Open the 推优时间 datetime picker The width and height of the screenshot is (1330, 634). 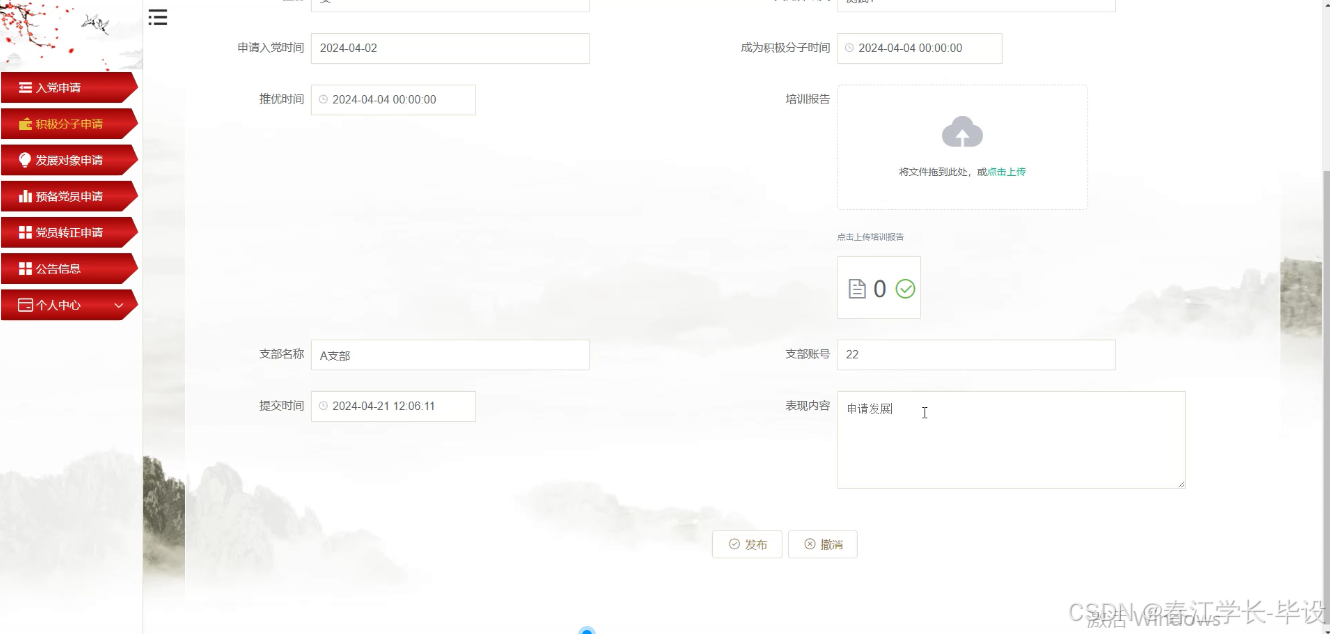(393, 100)
